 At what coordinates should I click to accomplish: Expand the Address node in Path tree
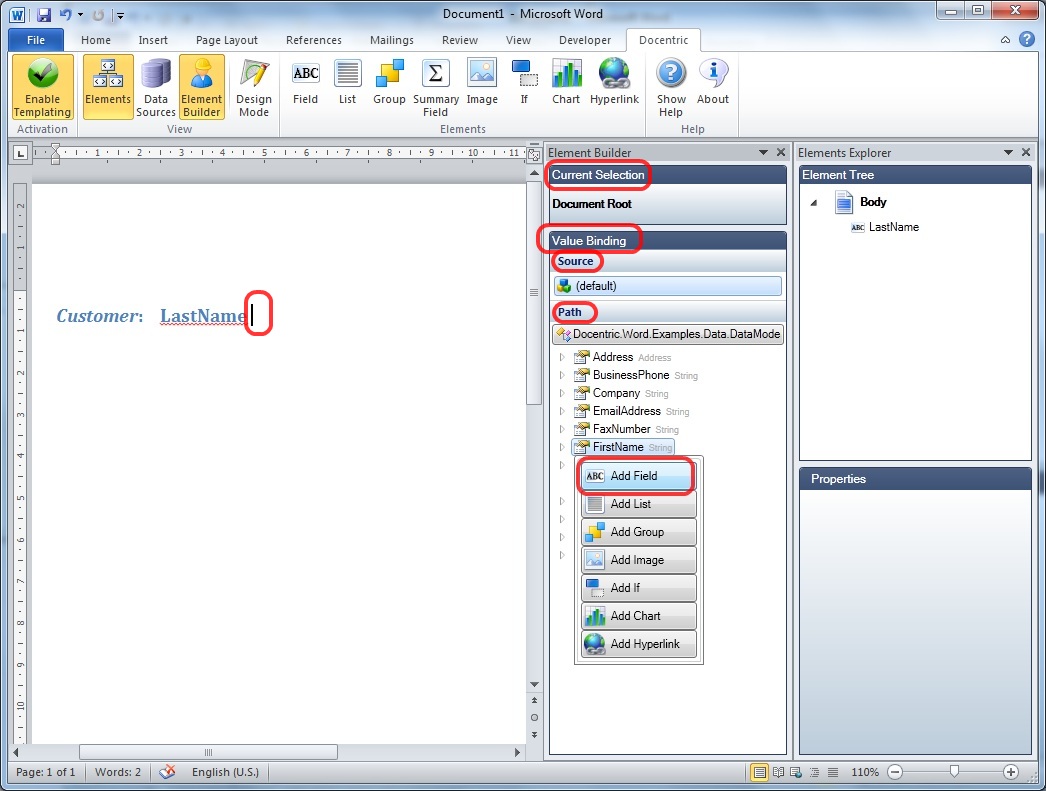[562, 357]
